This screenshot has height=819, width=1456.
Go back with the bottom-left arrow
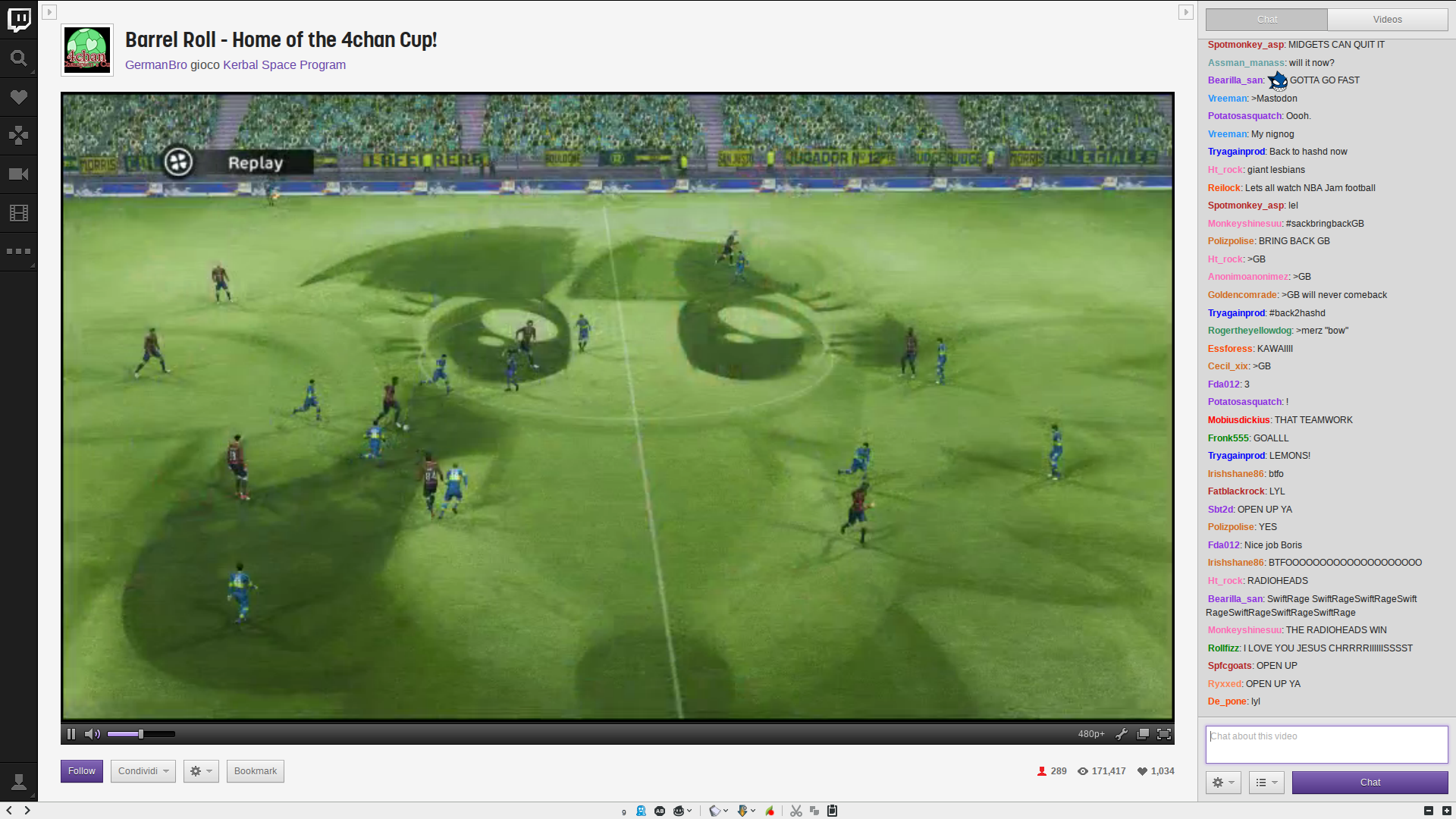click(9, 811)
